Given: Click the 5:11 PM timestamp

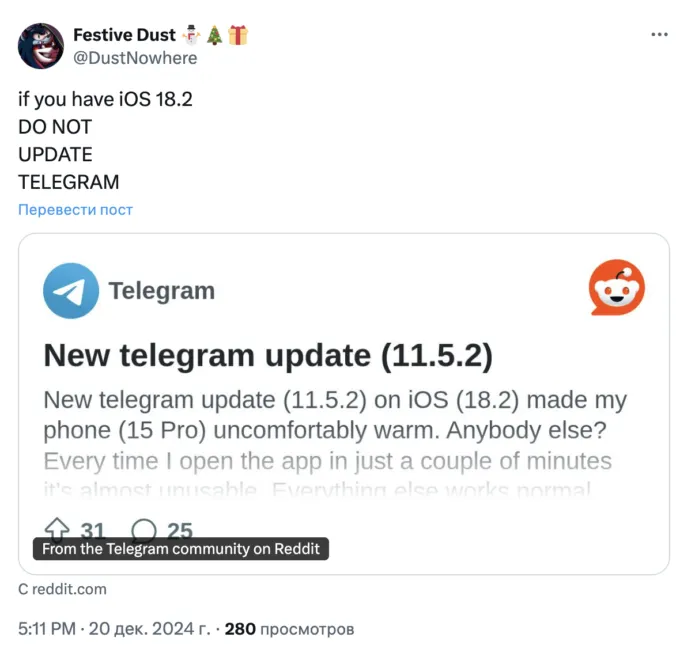Looking at the screenshot, I should [x=47, y=629].
